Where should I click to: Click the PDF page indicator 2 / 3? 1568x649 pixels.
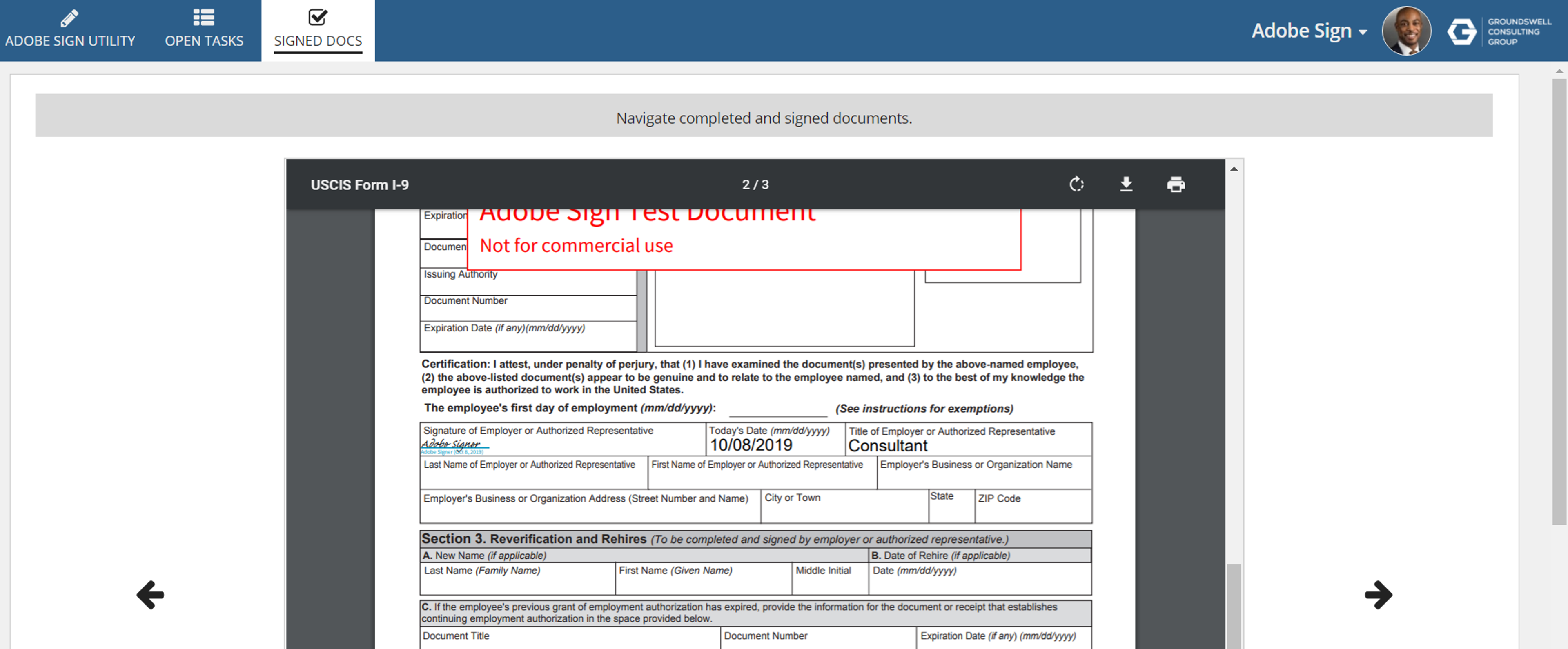[x=755, y=184]
